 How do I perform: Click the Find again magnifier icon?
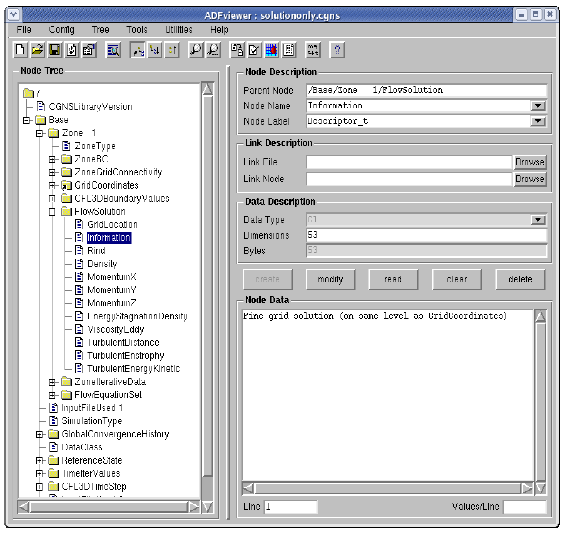214,50
